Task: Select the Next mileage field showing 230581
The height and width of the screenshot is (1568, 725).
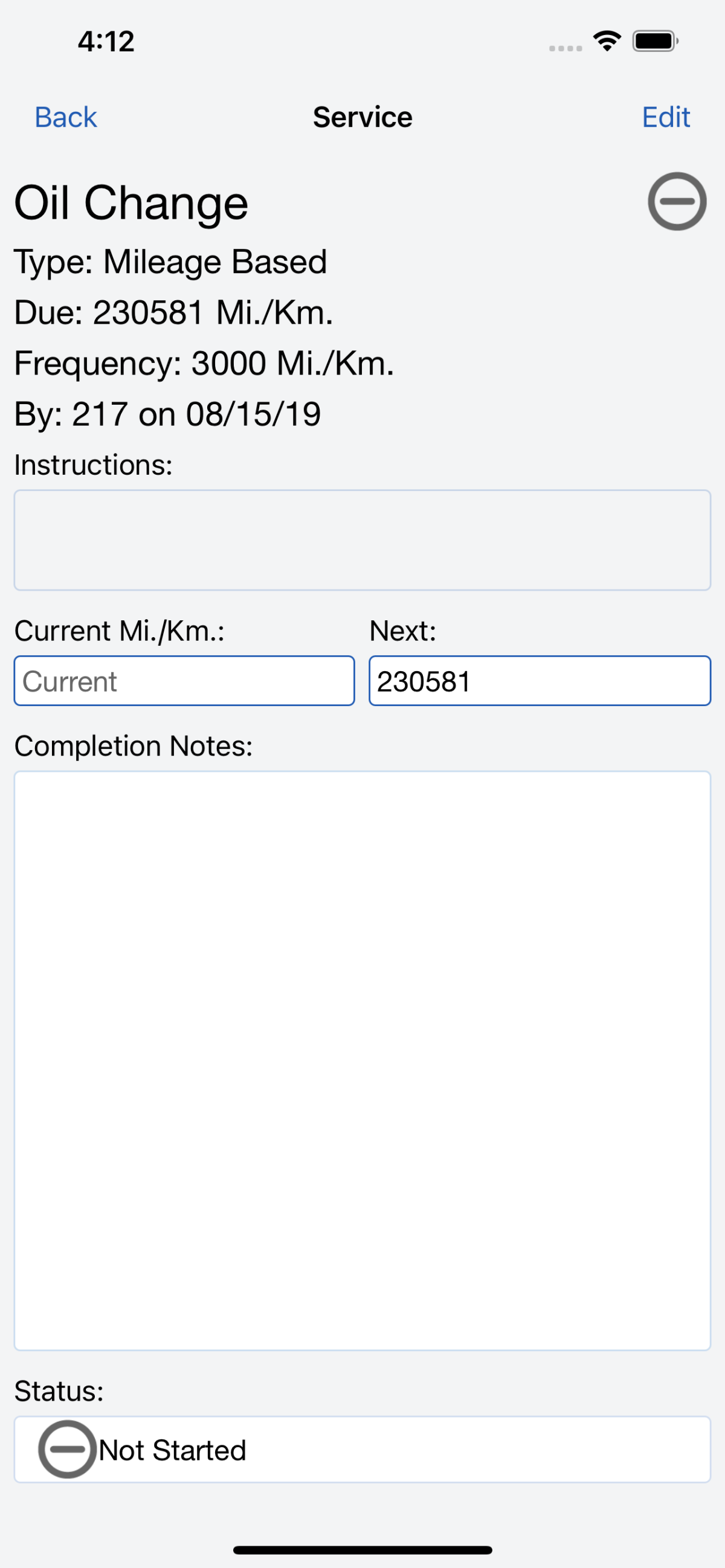Action: [540, 681]
